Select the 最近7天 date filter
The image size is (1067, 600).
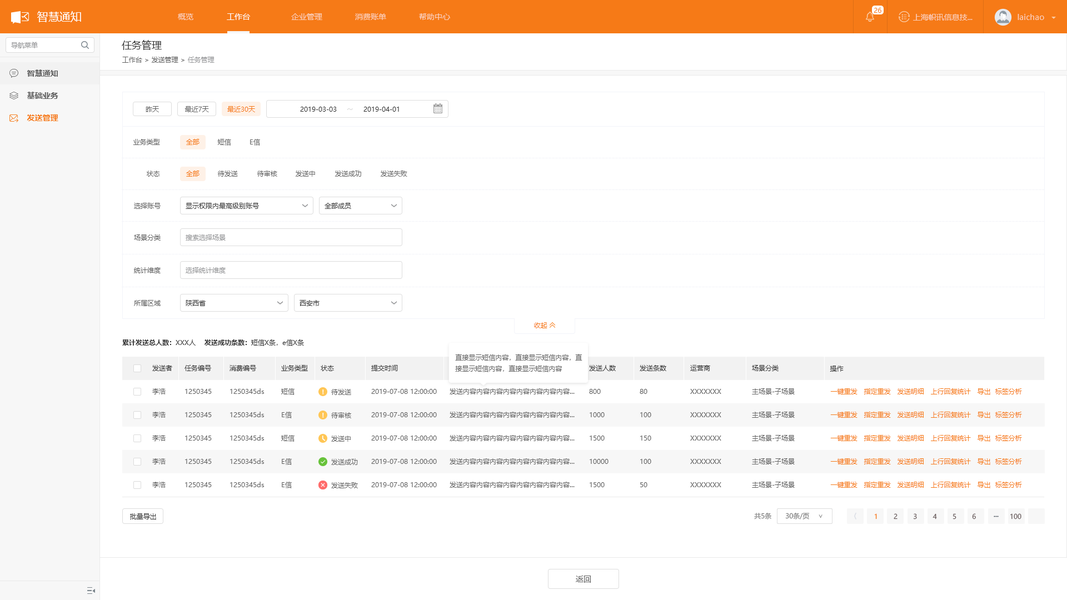[x=197, y=109]
